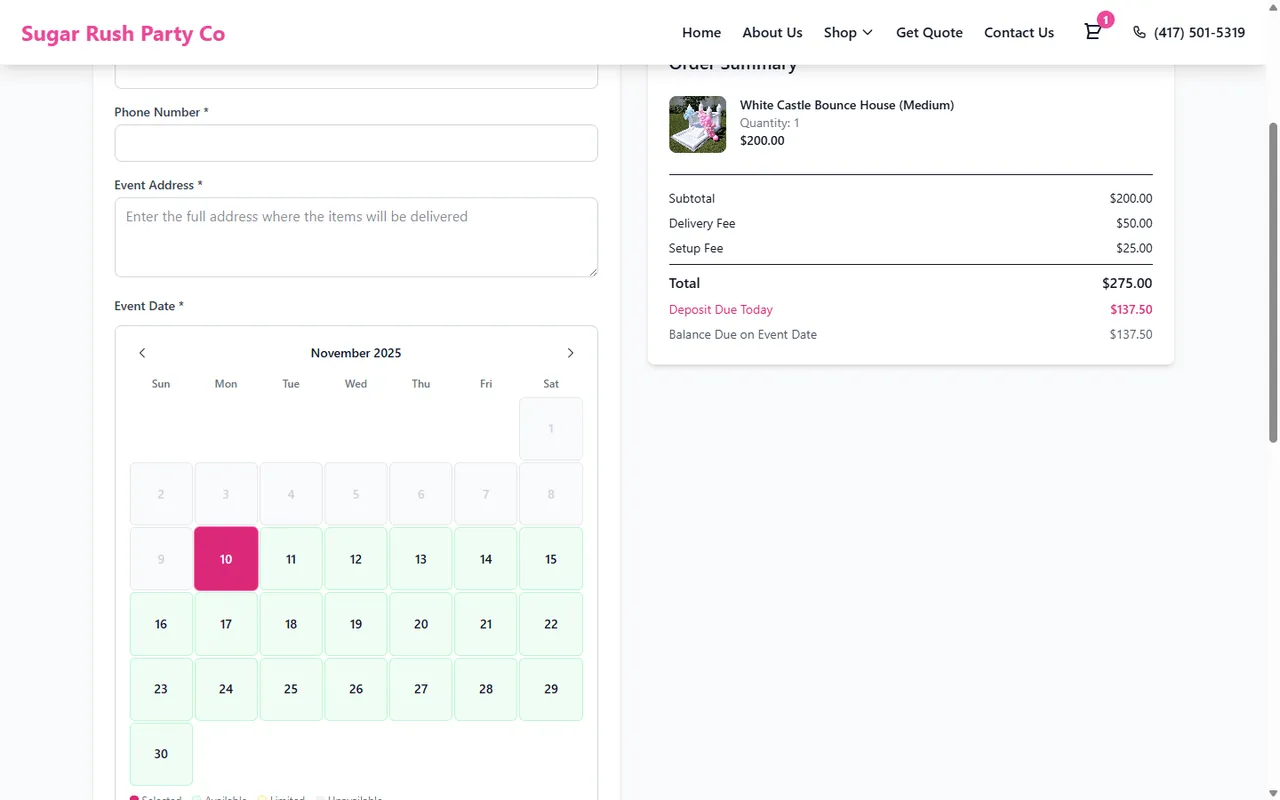Viewport: 1280px width, 800px height.
Task: Go to Contact Us page
Action: tap(1018, 32)
